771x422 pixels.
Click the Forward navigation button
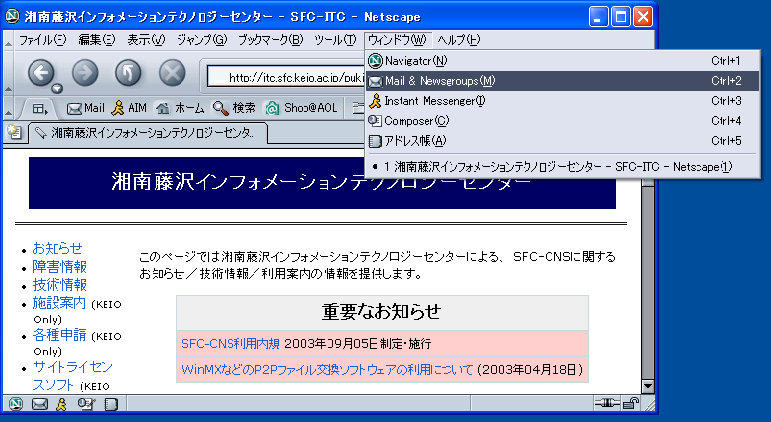click(85, 72)
